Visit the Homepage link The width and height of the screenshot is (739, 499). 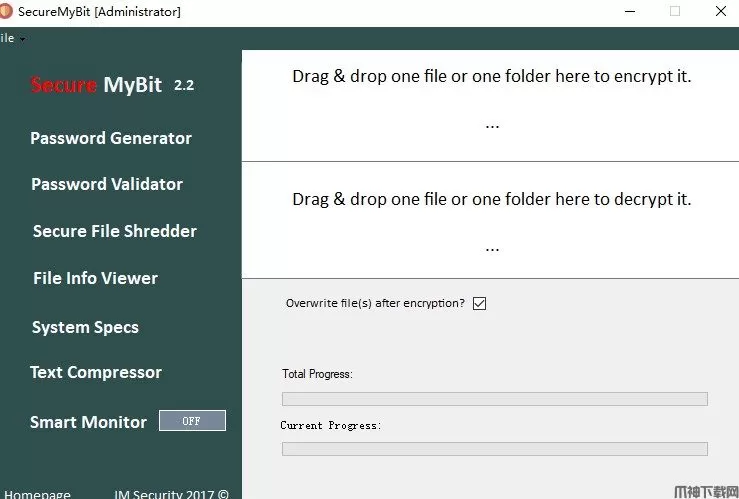point(38,494)
